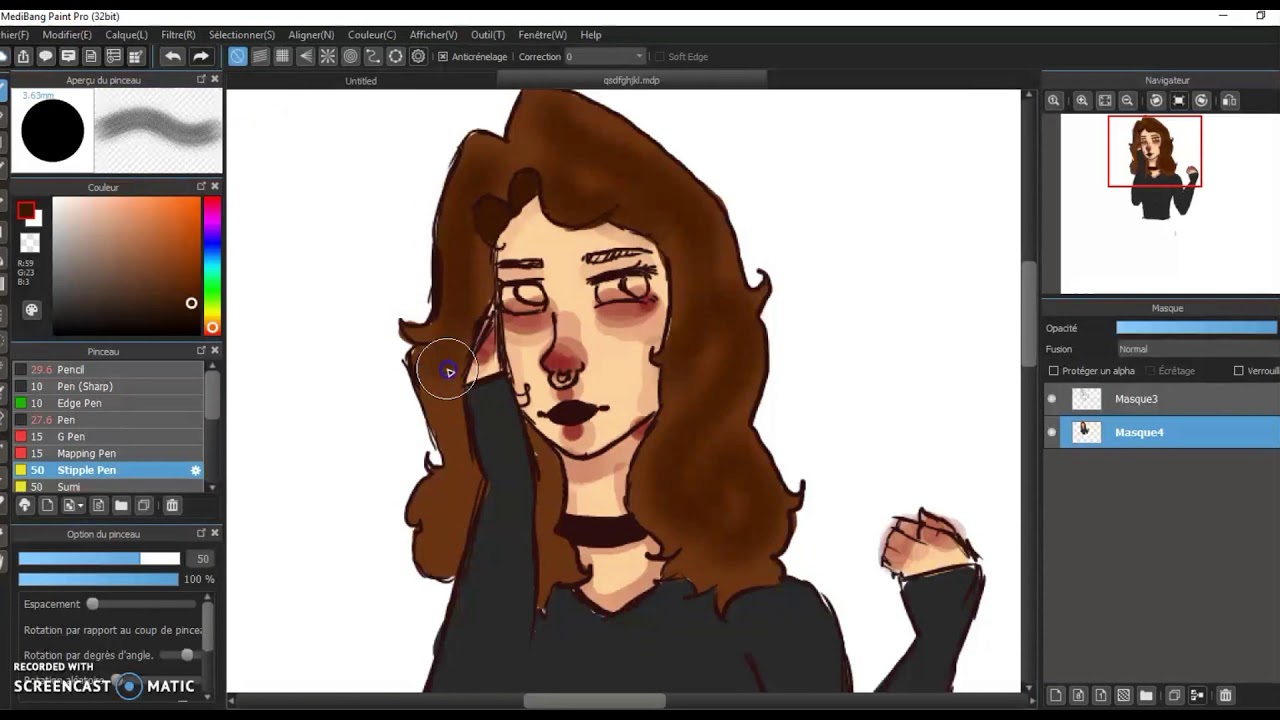This screenshot has height=720, width=1280.
Task: Open the Sélectionner(S) menu
Action: click(242, 35)
